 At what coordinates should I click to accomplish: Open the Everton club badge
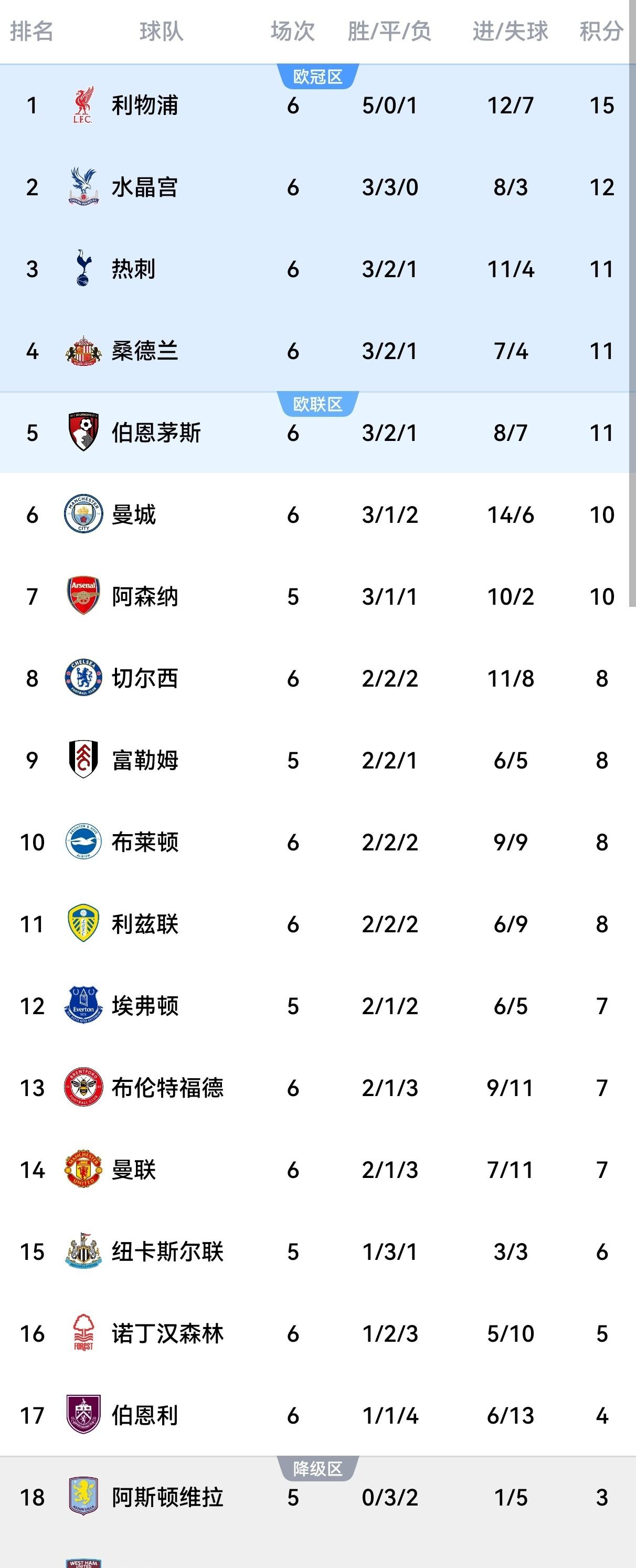pos(83,1006)
